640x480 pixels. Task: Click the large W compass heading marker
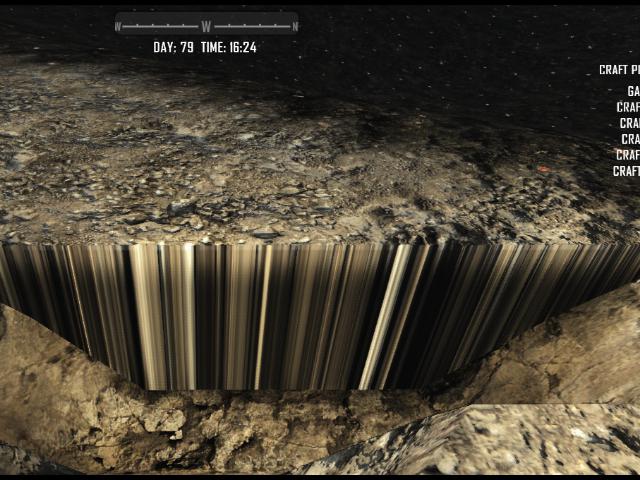206,27
